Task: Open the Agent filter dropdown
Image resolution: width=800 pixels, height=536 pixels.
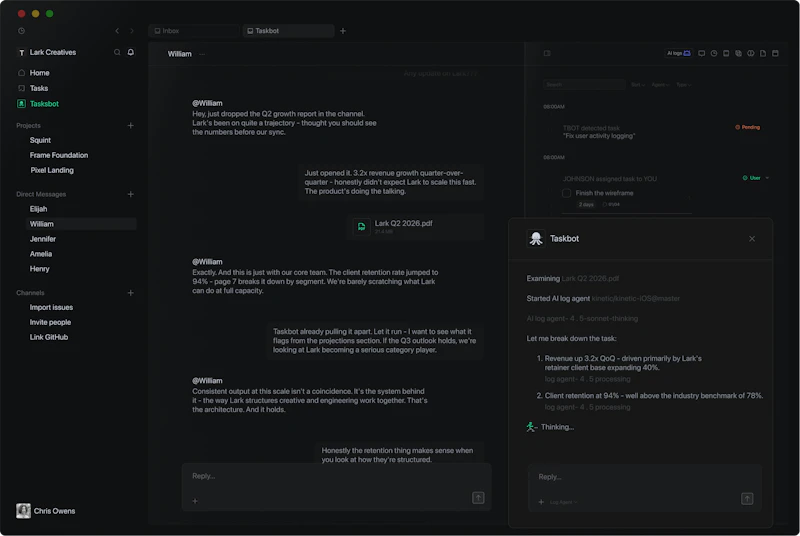Action: [x=660, y=85]
